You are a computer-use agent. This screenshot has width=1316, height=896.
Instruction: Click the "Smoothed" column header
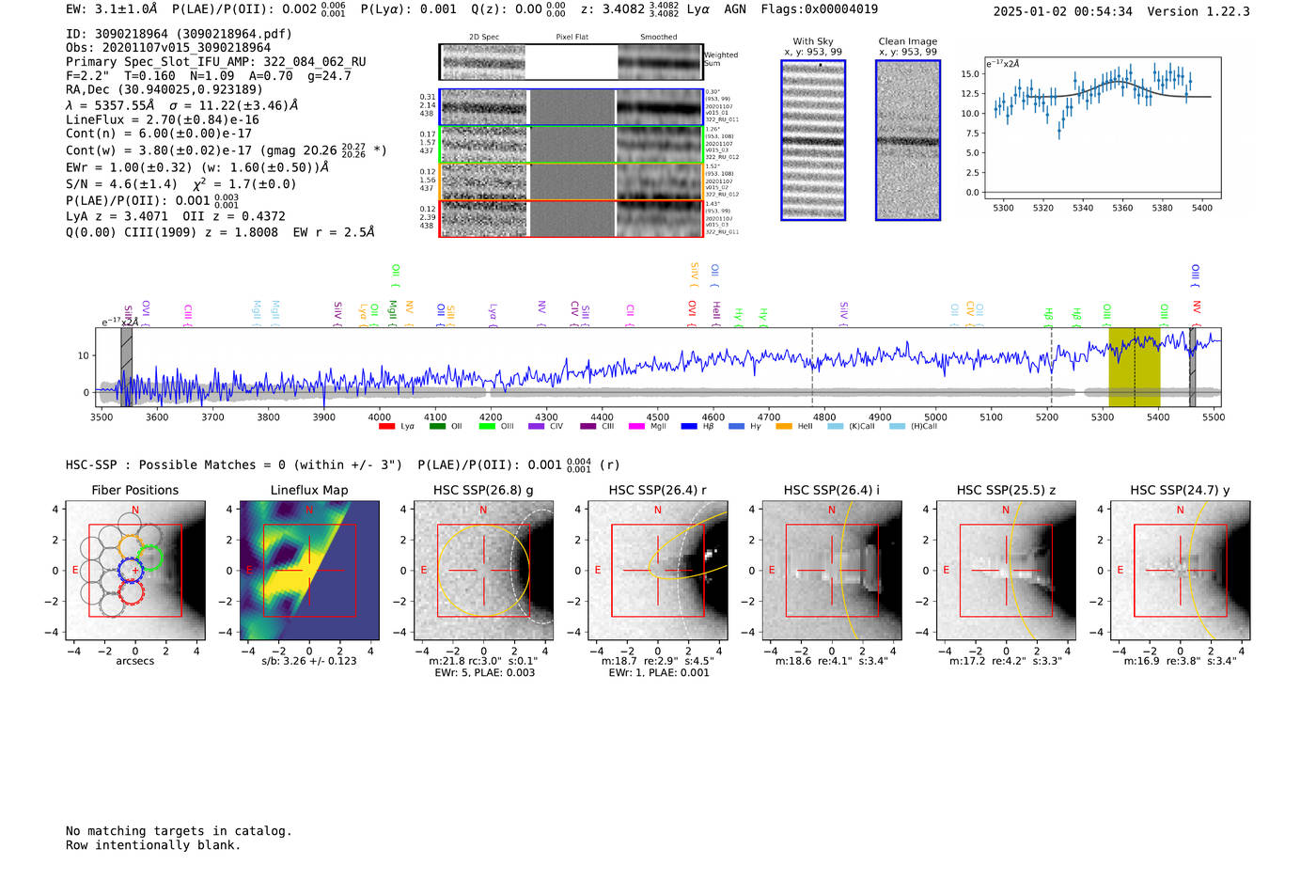tap(659, 38)
